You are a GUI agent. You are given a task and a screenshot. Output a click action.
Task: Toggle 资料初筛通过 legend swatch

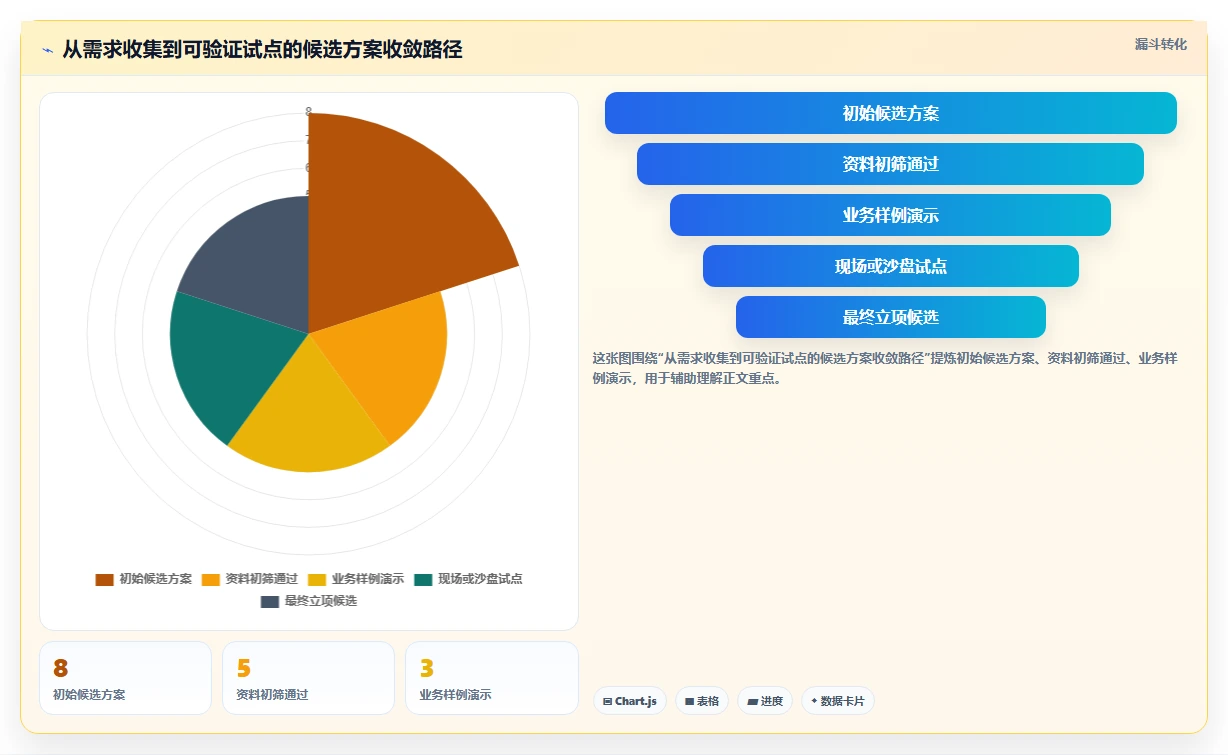[211, 579]
